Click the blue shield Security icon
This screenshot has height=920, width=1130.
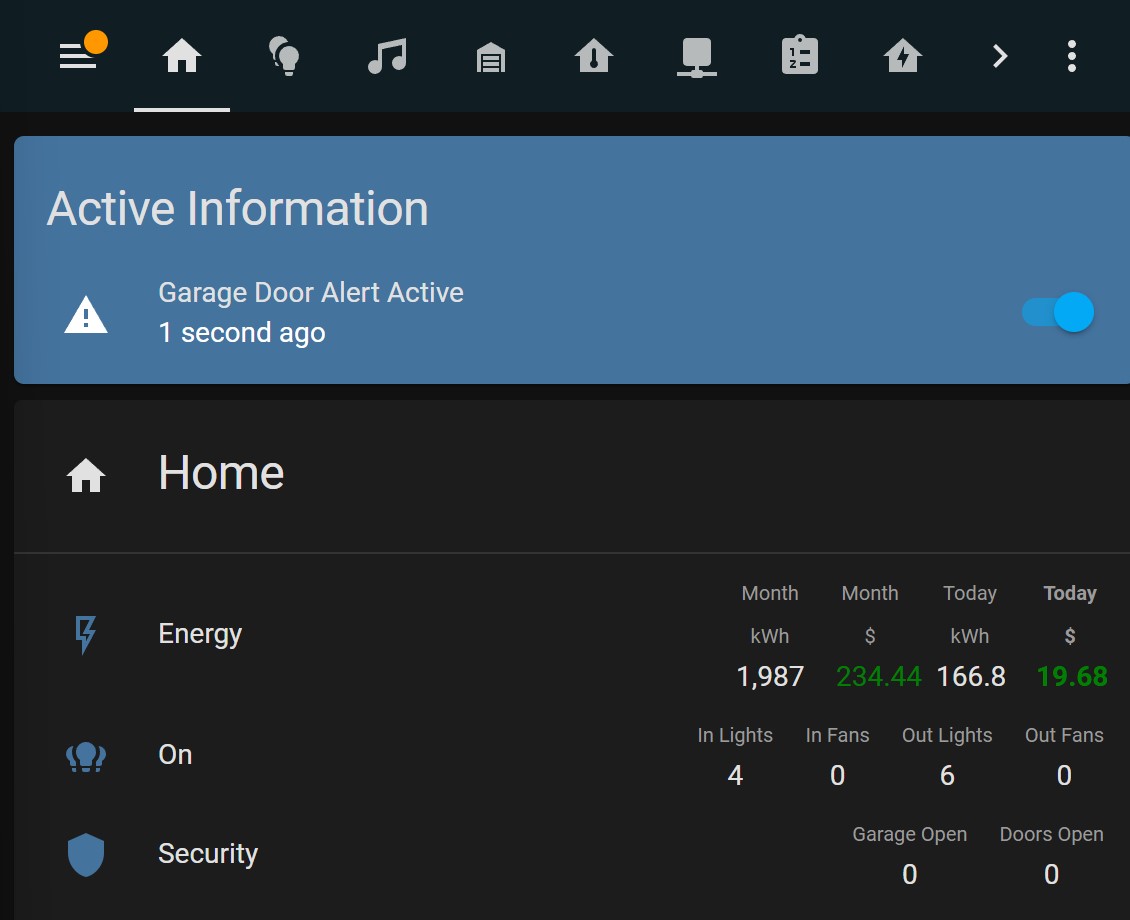pyautogui.click(x=86, y=854)
